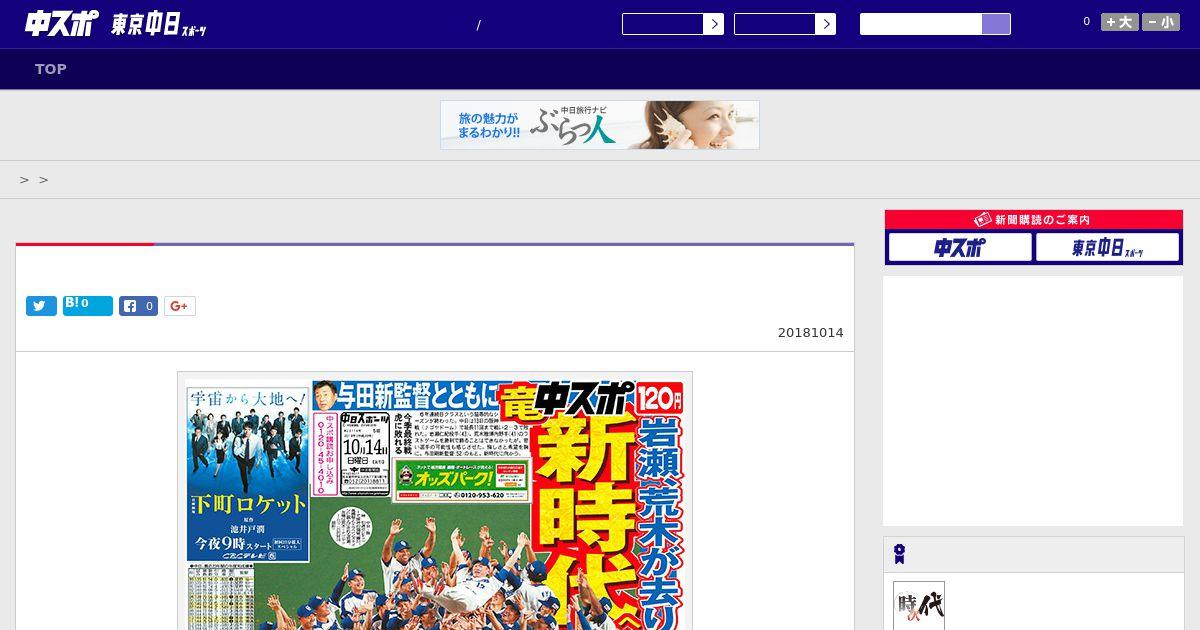Open the 東京中日スポーツ logo link
This screenshot has width=1200, height=630.
[159, 26]
